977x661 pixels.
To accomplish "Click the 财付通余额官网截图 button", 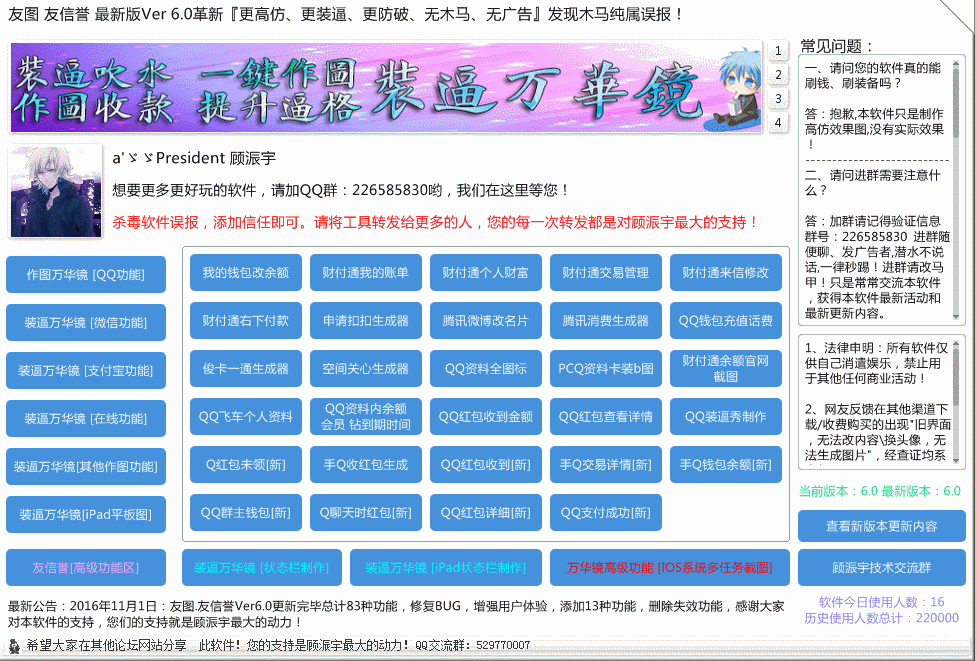I will point(726,368).
